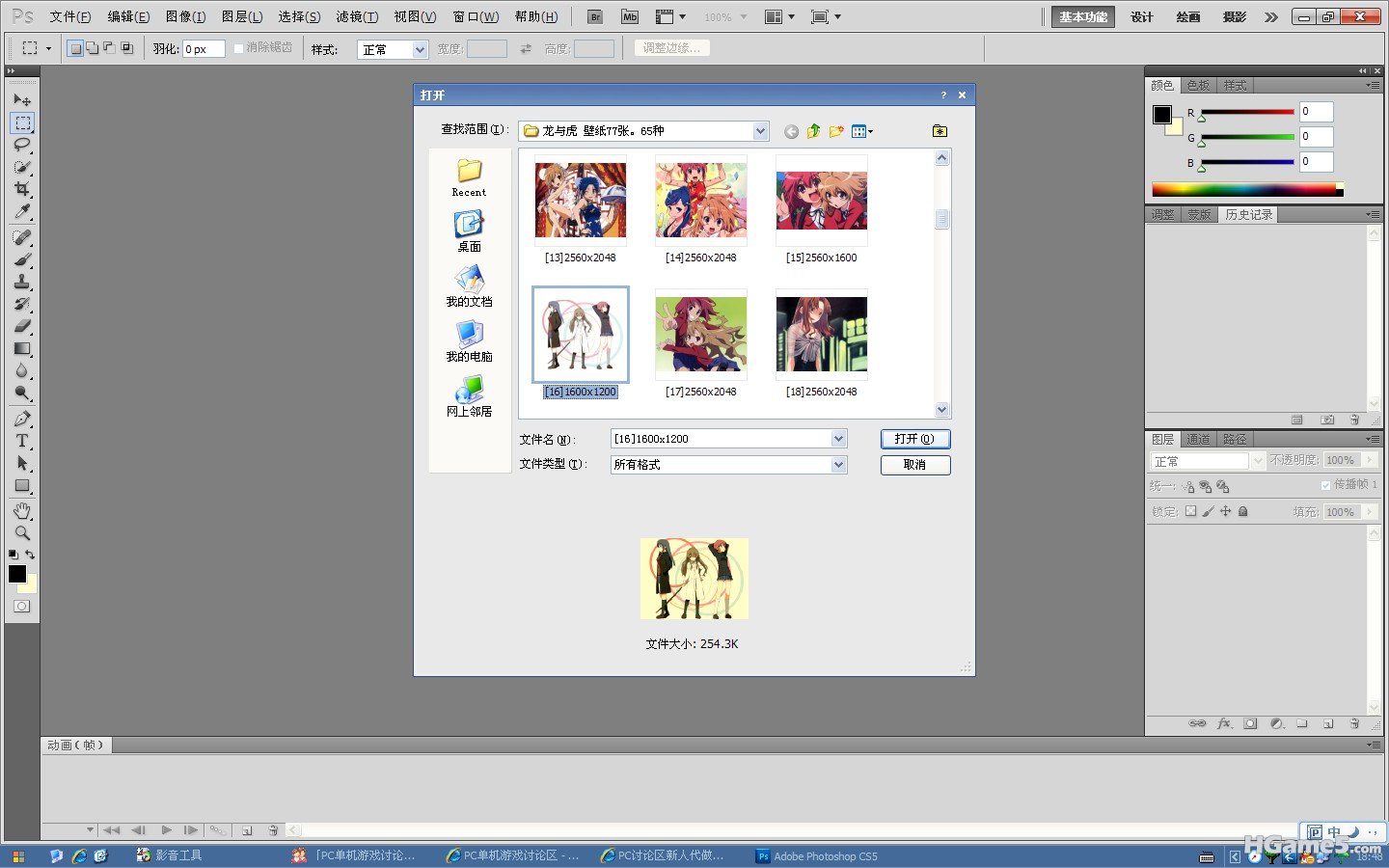Toggle lock image pixels brush icon

1208,511
